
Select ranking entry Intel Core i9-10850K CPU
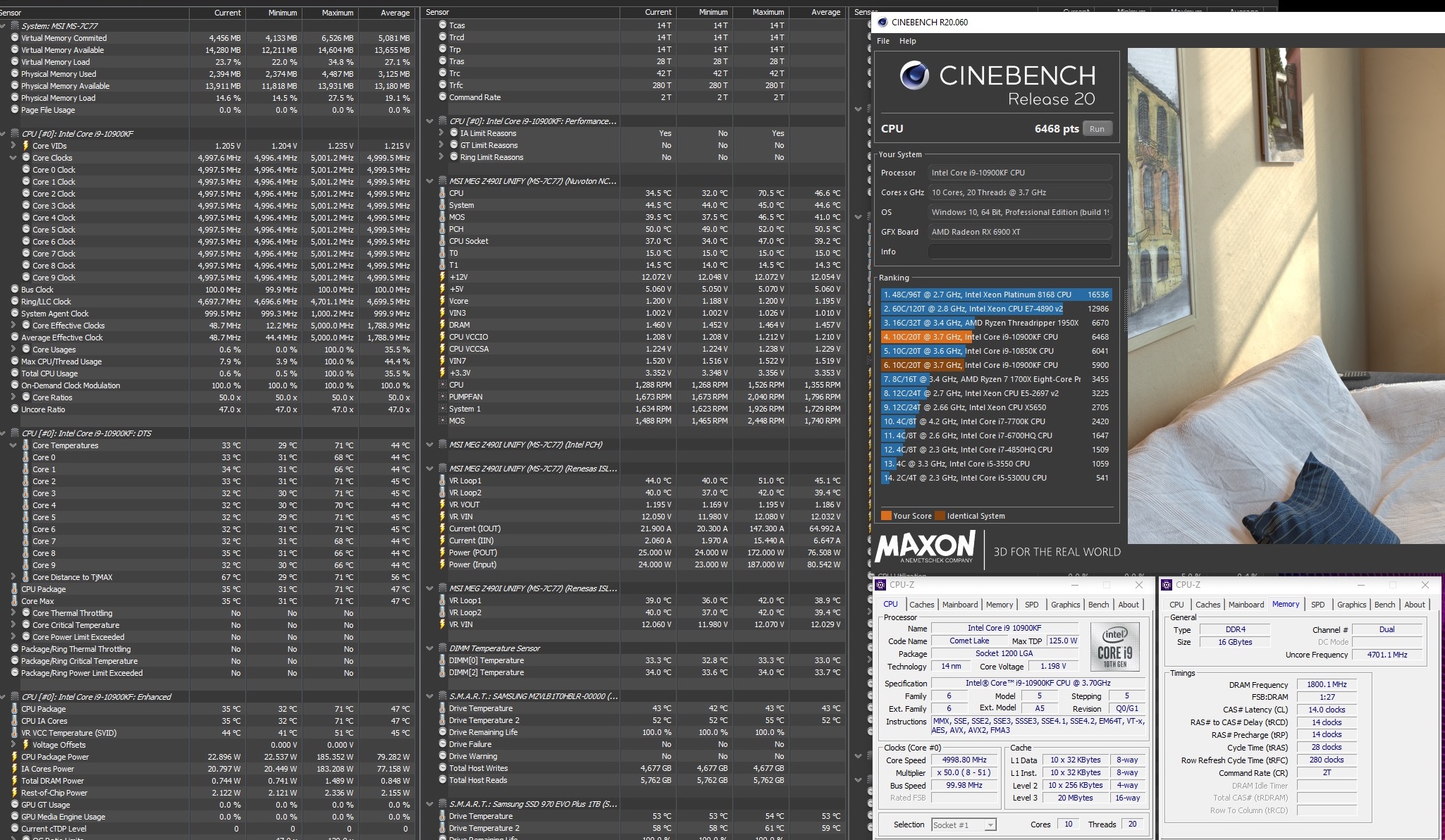(x=996, y=351)
